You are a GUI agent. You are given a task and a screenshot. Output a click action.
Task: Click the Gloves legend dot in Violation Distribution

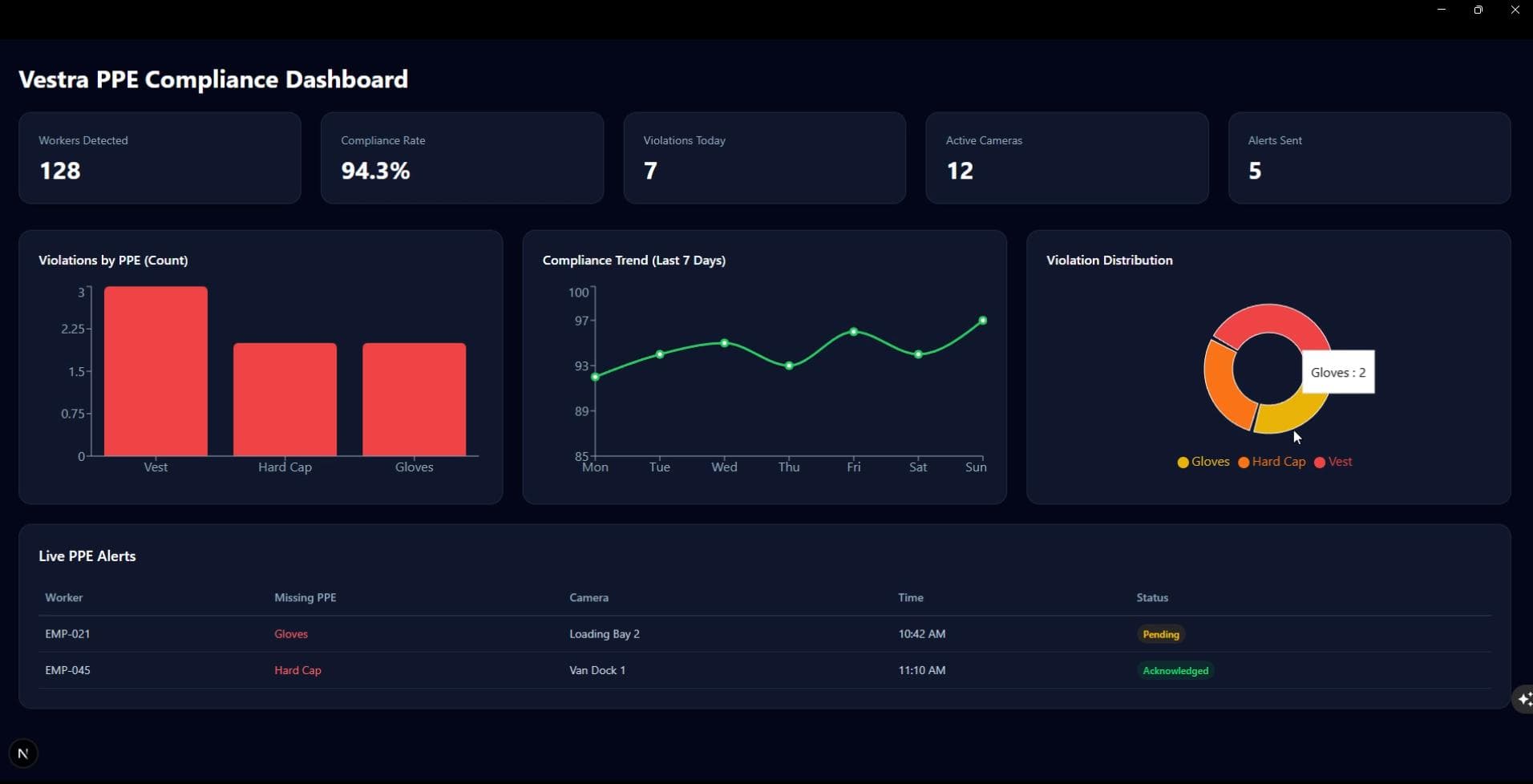click(1183, 463)
